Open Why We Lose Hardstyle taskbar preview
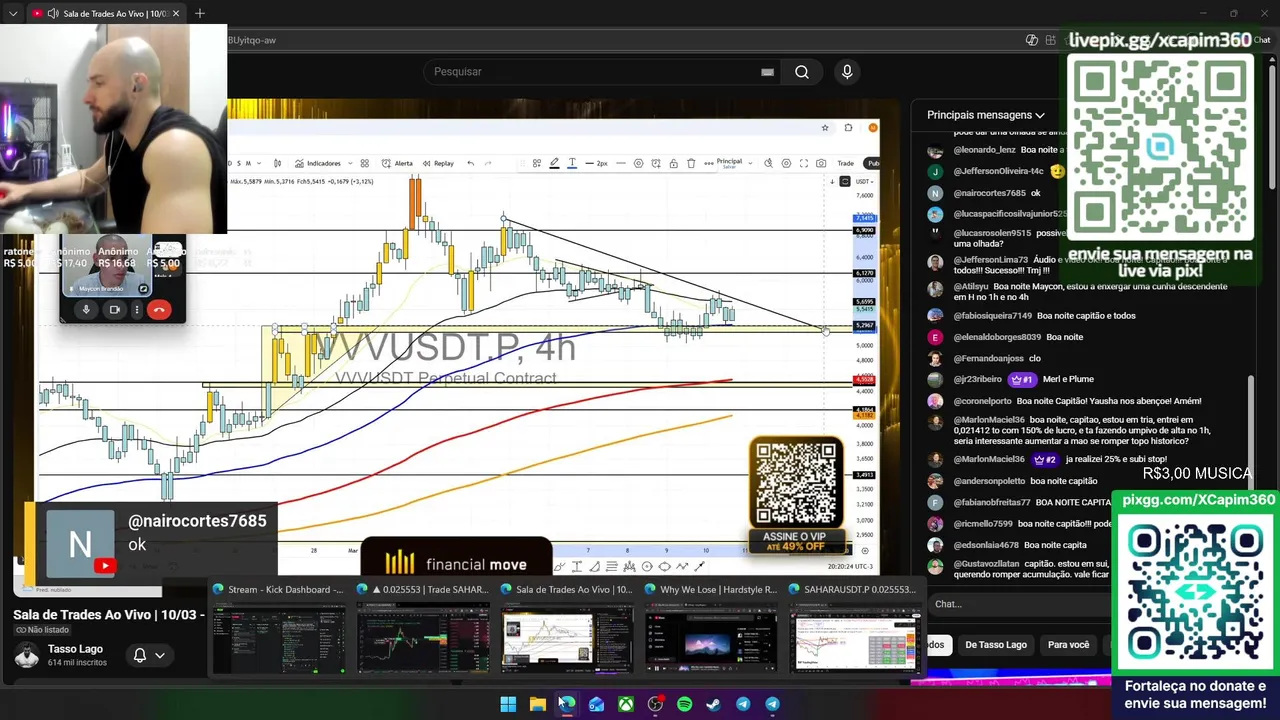 click(711, 630)
